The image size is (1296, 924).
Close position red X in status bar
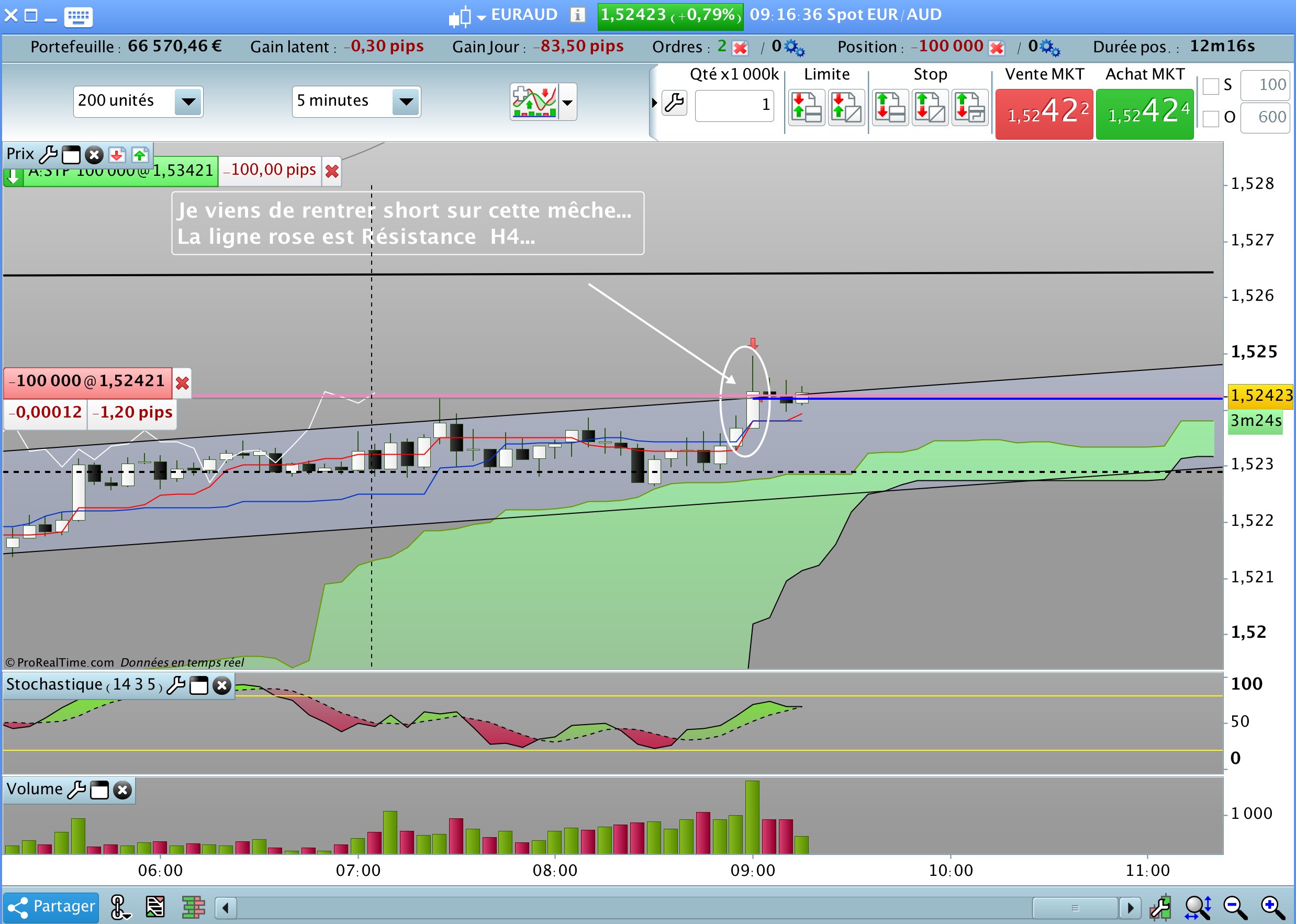tap(996, 48)
